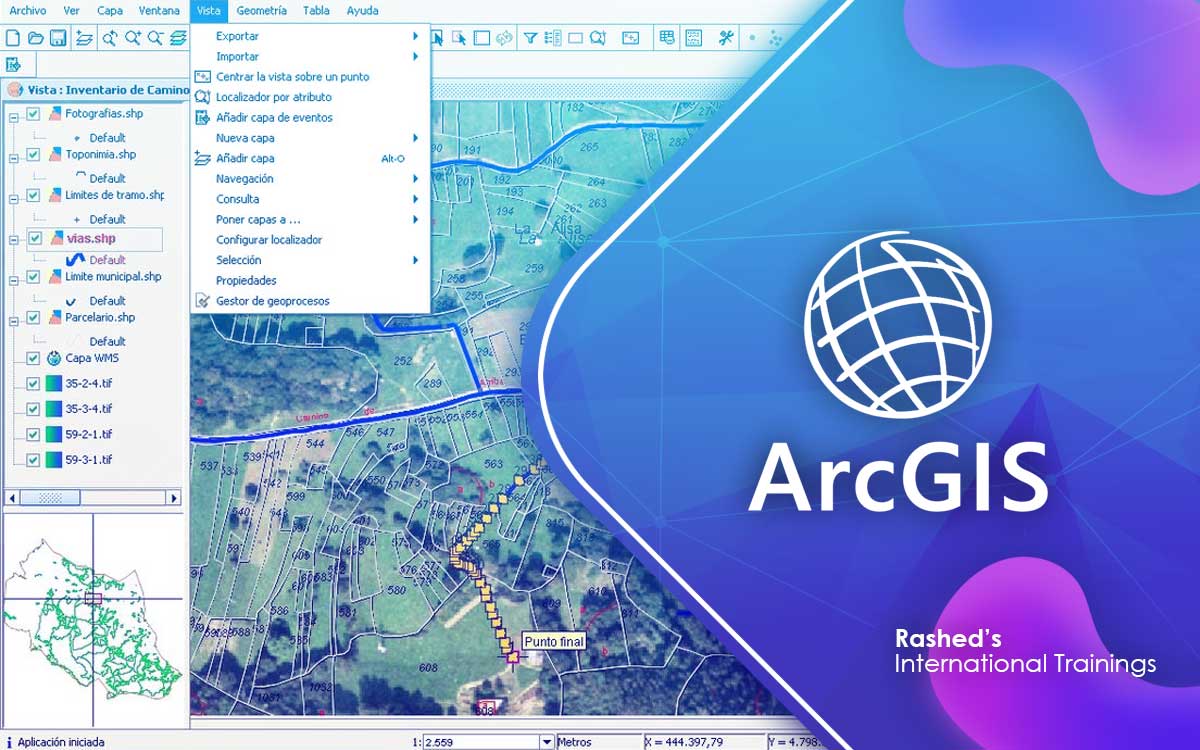Toggle the Limites de tramo.shp checkbox
1200x750 pixels.
[34, 196]
